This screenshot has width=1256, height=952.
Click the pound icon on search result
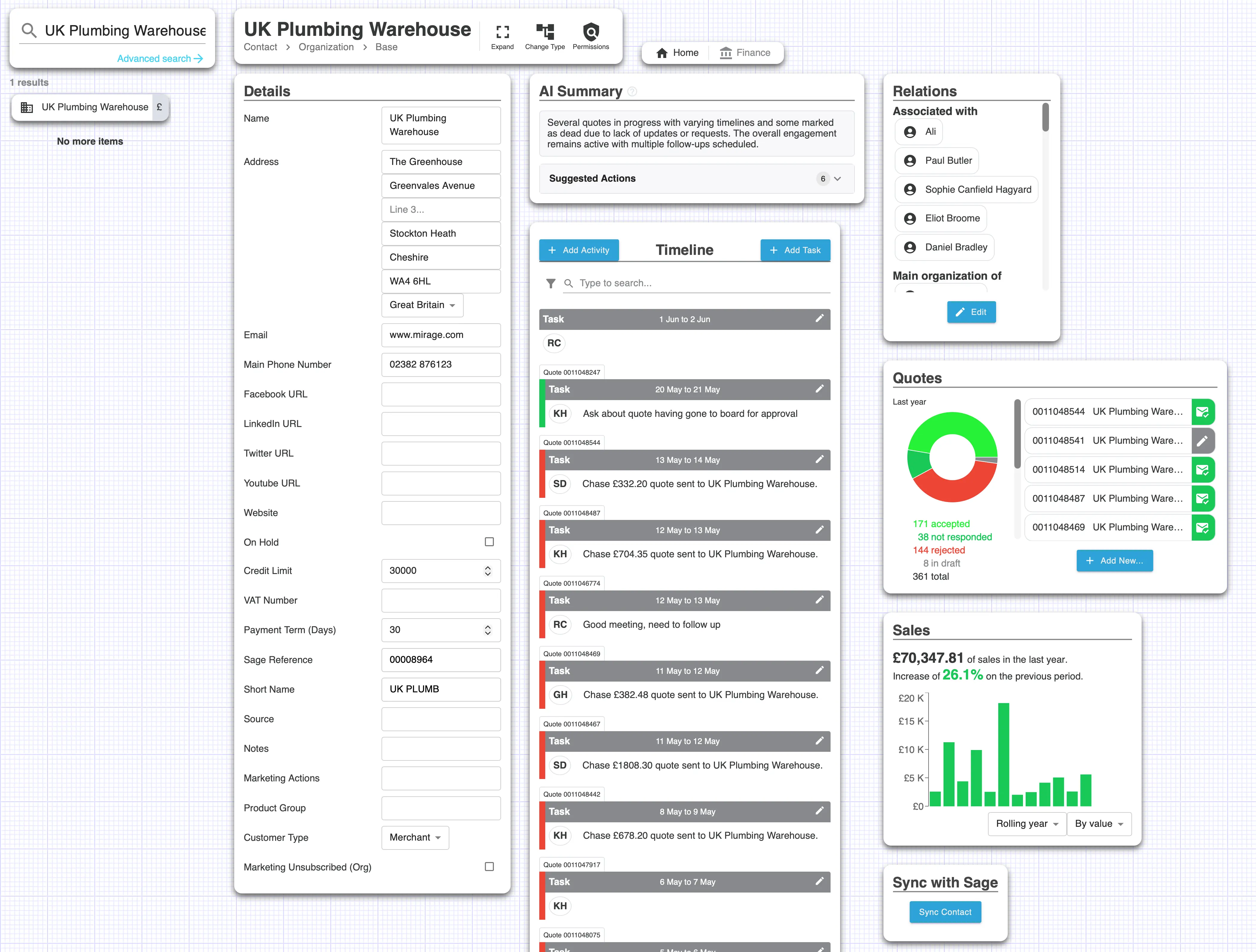pyautogui.click(x=160, y=107)
